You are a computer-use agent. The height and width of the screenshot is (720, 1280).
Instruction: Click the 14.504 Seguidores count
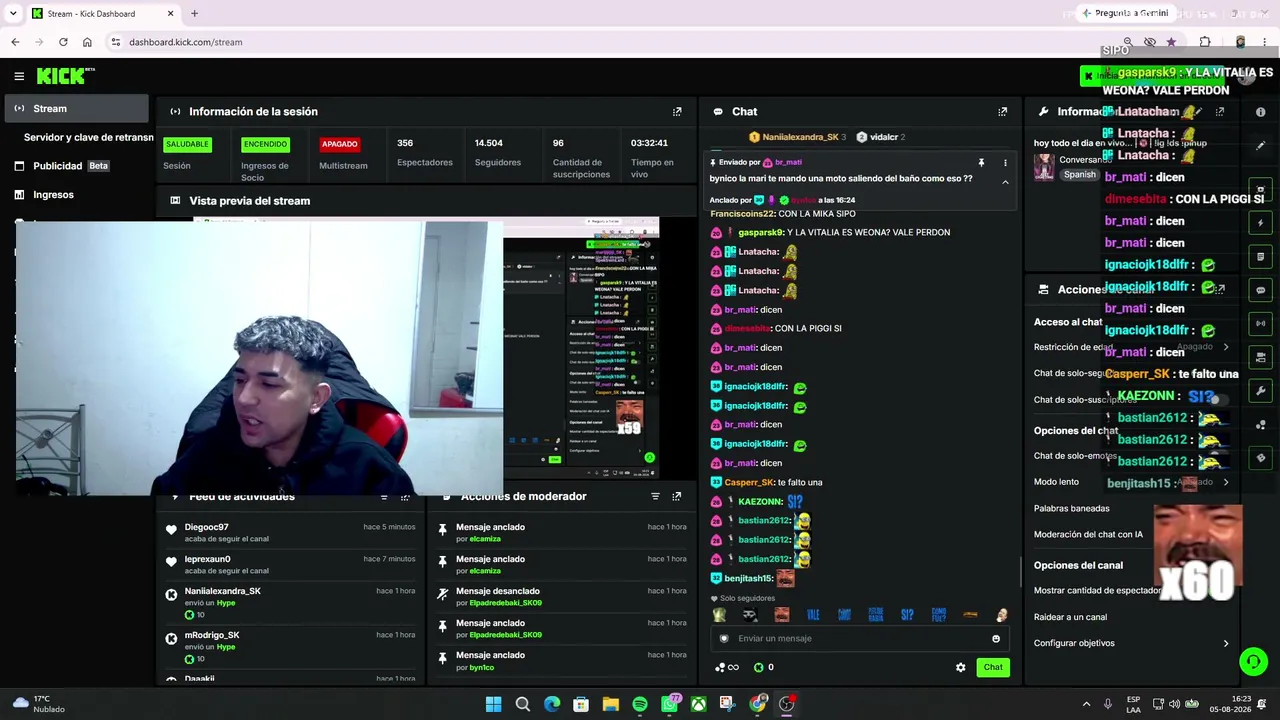click(x=489, y=143)
